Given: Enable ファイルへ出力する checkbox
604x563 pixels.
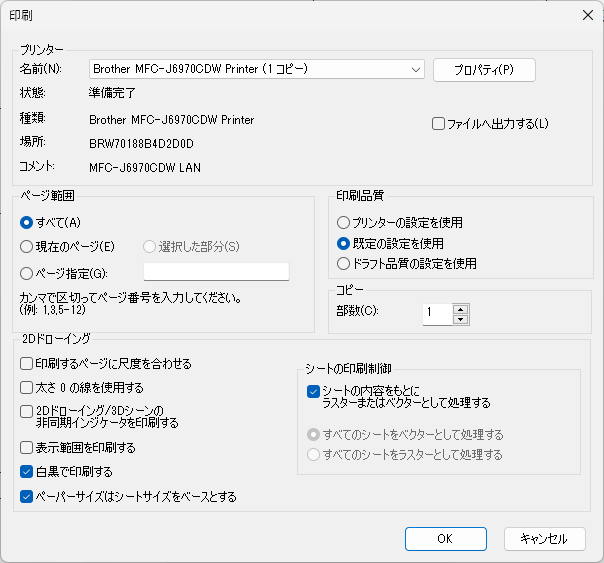Looking at the screenshot, I should 439,124.
